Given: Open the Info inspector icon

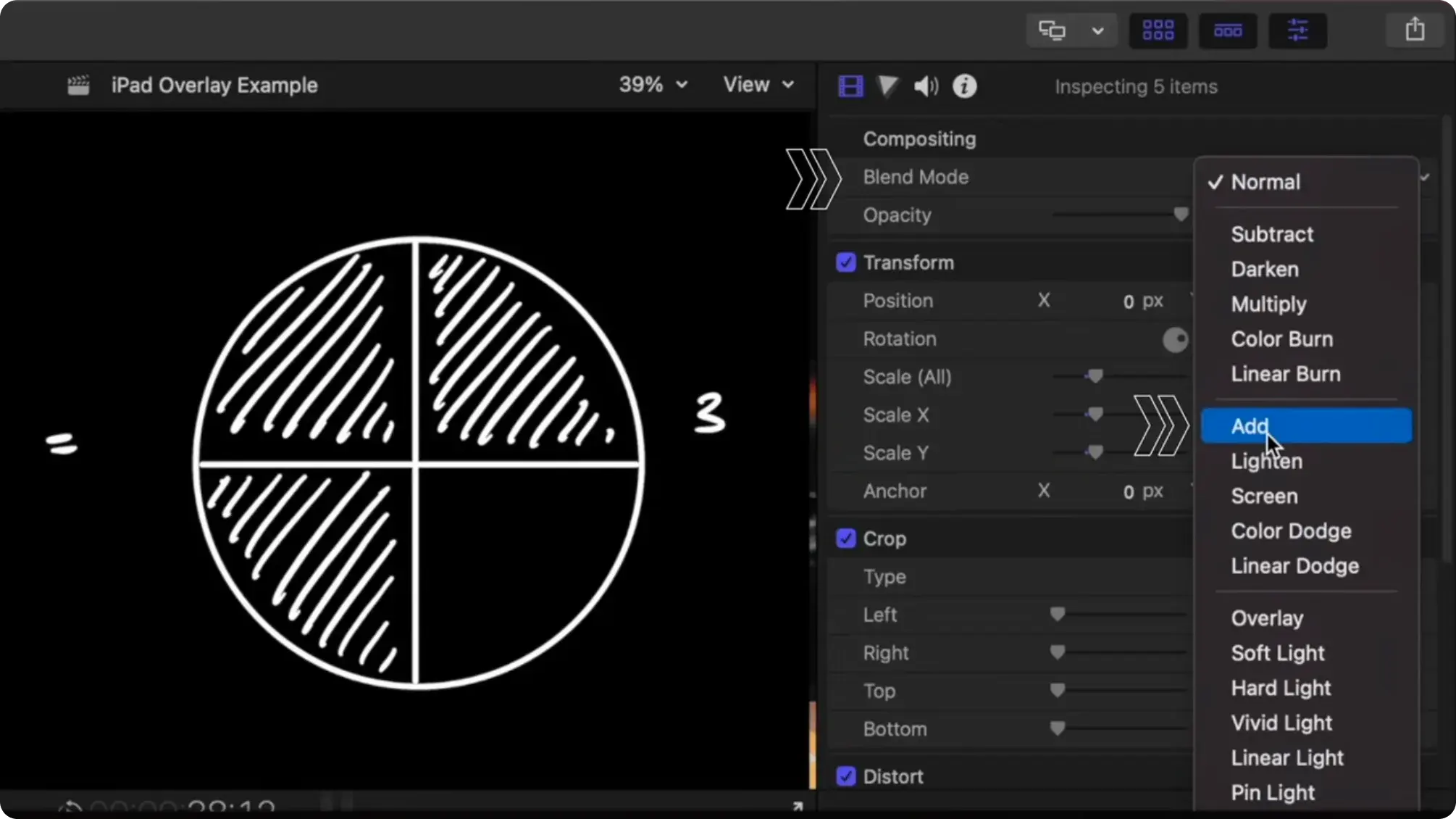Looking at the screenshot, I should (x=964, y=86).
